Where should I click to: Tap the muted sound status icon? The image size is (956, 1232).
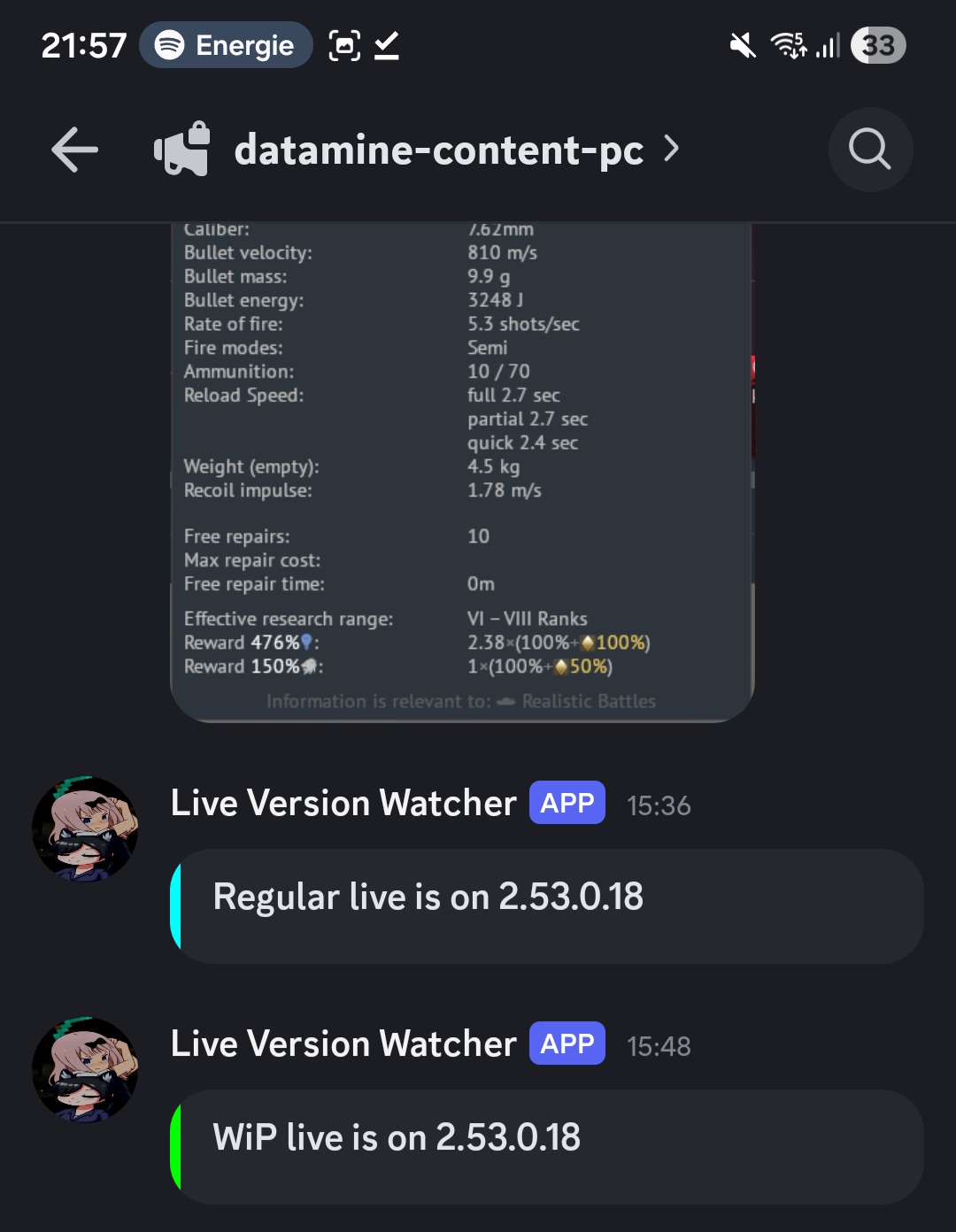(743, 45)
